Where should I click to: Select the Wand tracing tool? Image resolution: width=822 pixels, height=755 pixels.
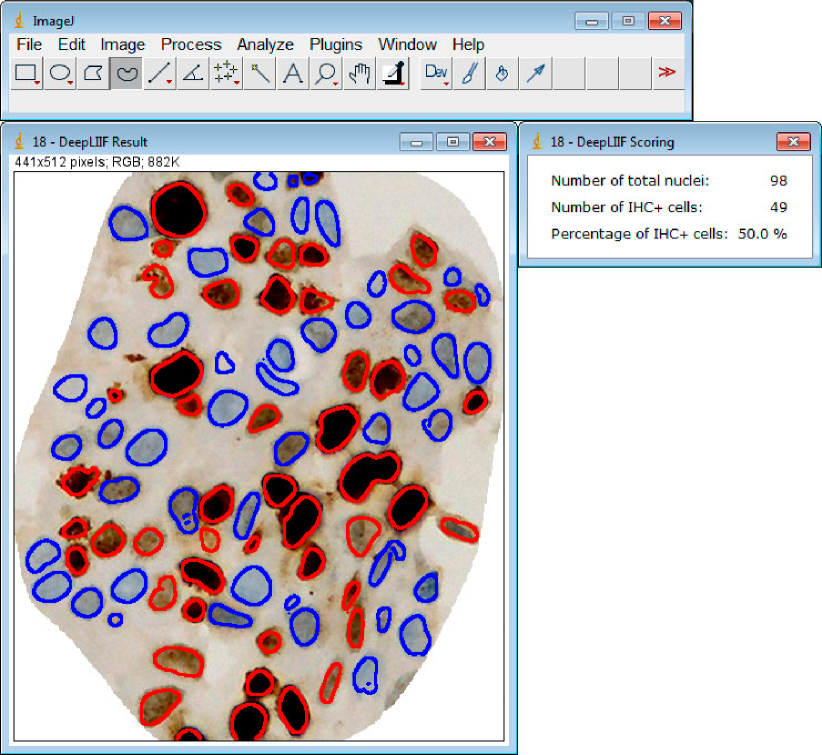click(x=260, y=73)
